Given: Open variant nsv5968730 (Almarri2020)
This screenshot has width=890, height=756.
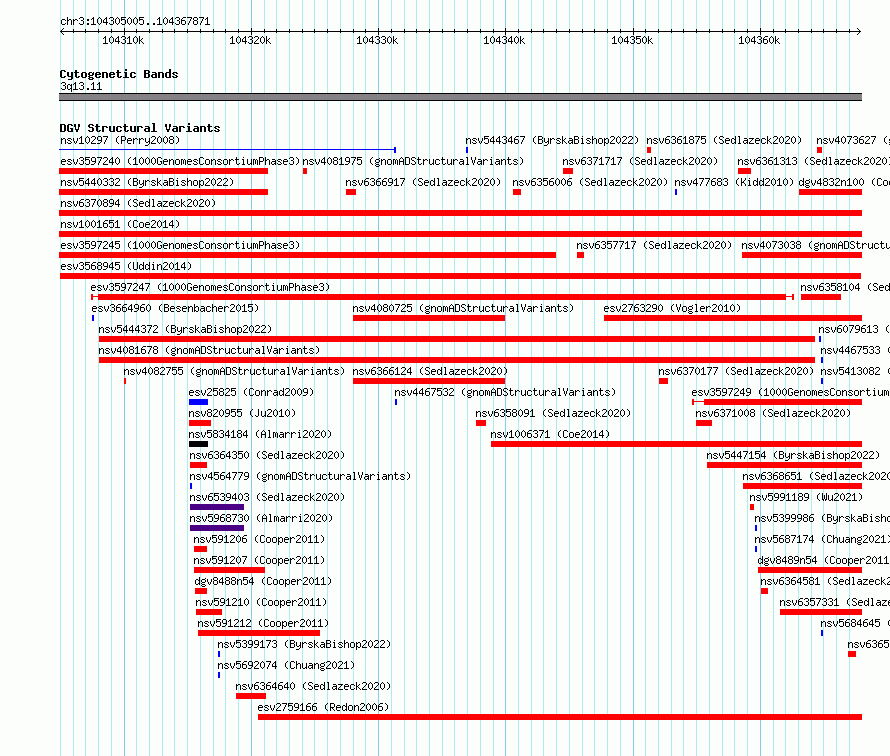Looking at the screenshot, I should coord(261,518).
